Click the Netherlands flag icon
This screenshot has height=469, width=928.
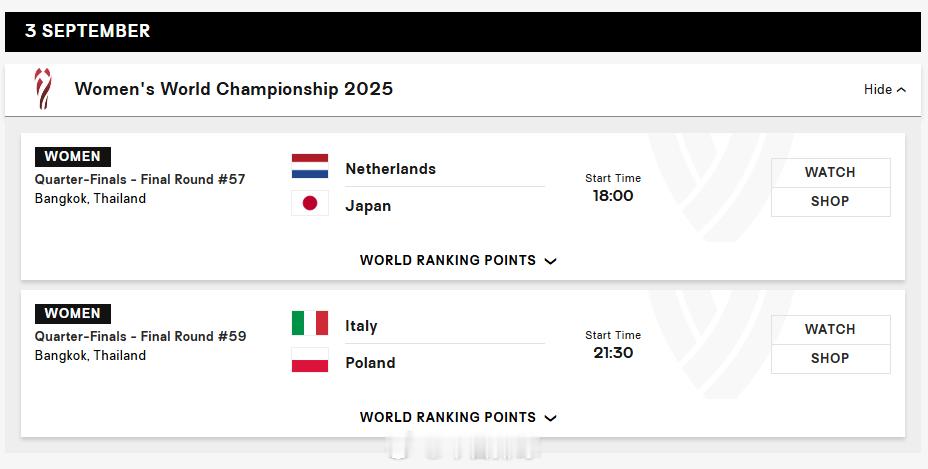point(310,166)
